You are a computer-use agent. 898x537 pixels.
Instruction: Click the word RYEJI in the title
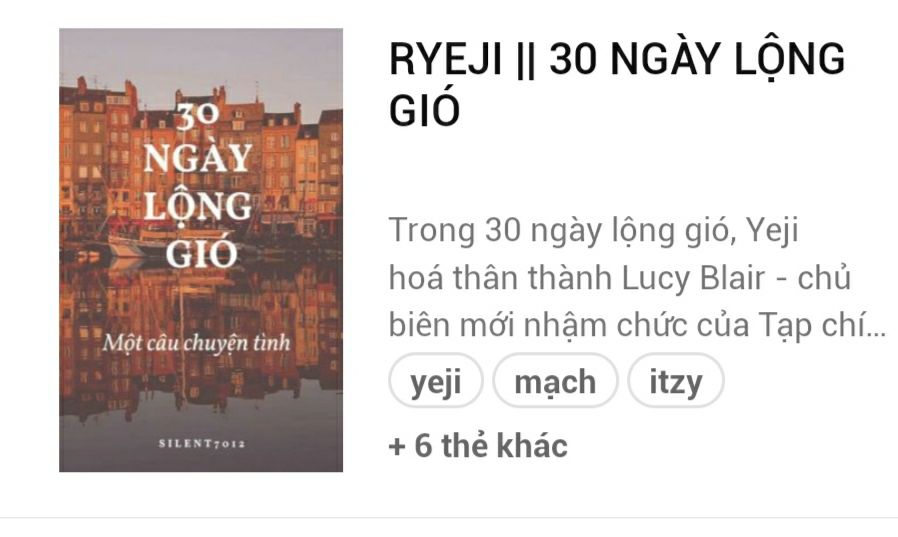point(446,59)
